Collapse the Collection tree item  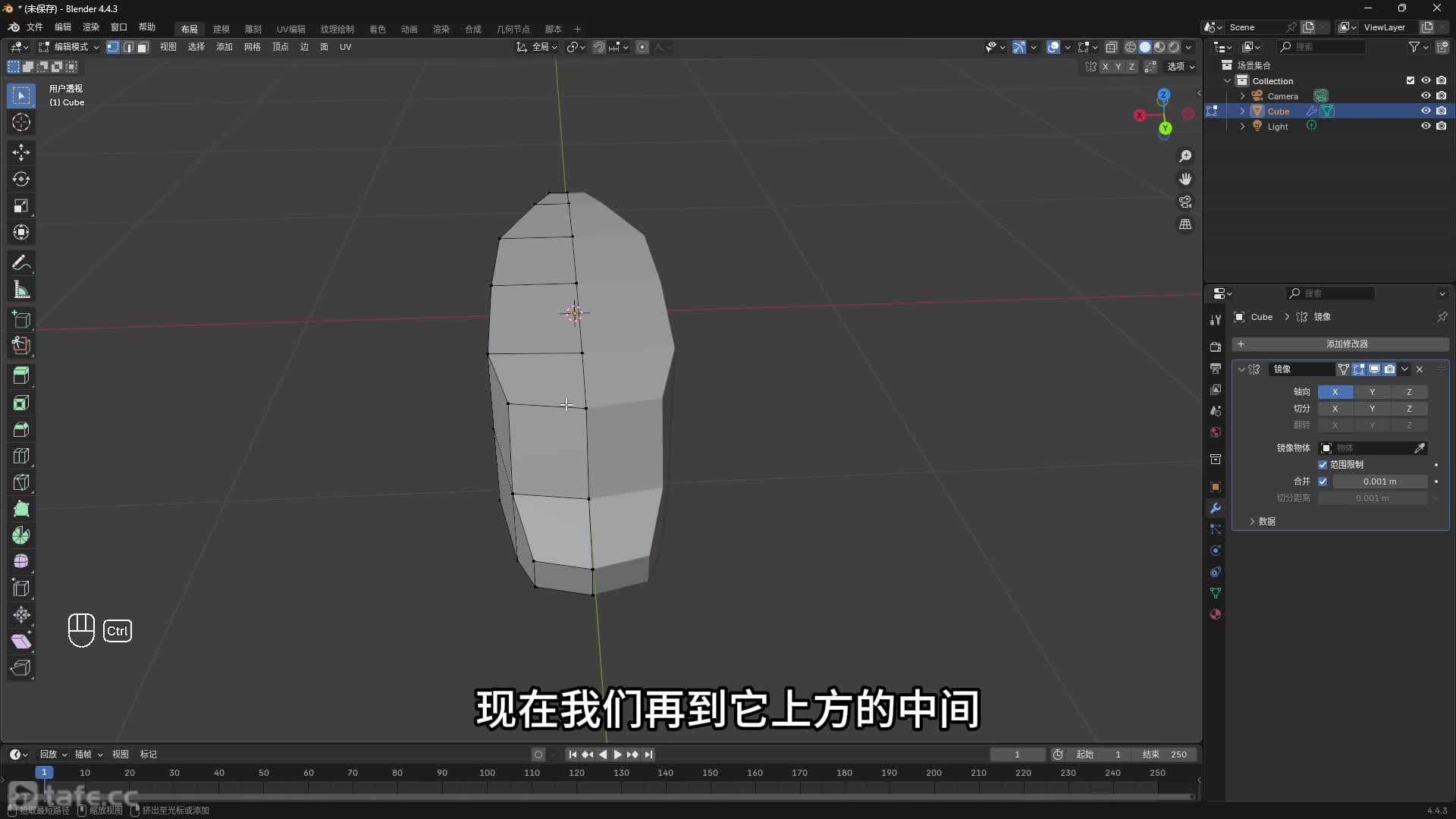click(1228, 81)
